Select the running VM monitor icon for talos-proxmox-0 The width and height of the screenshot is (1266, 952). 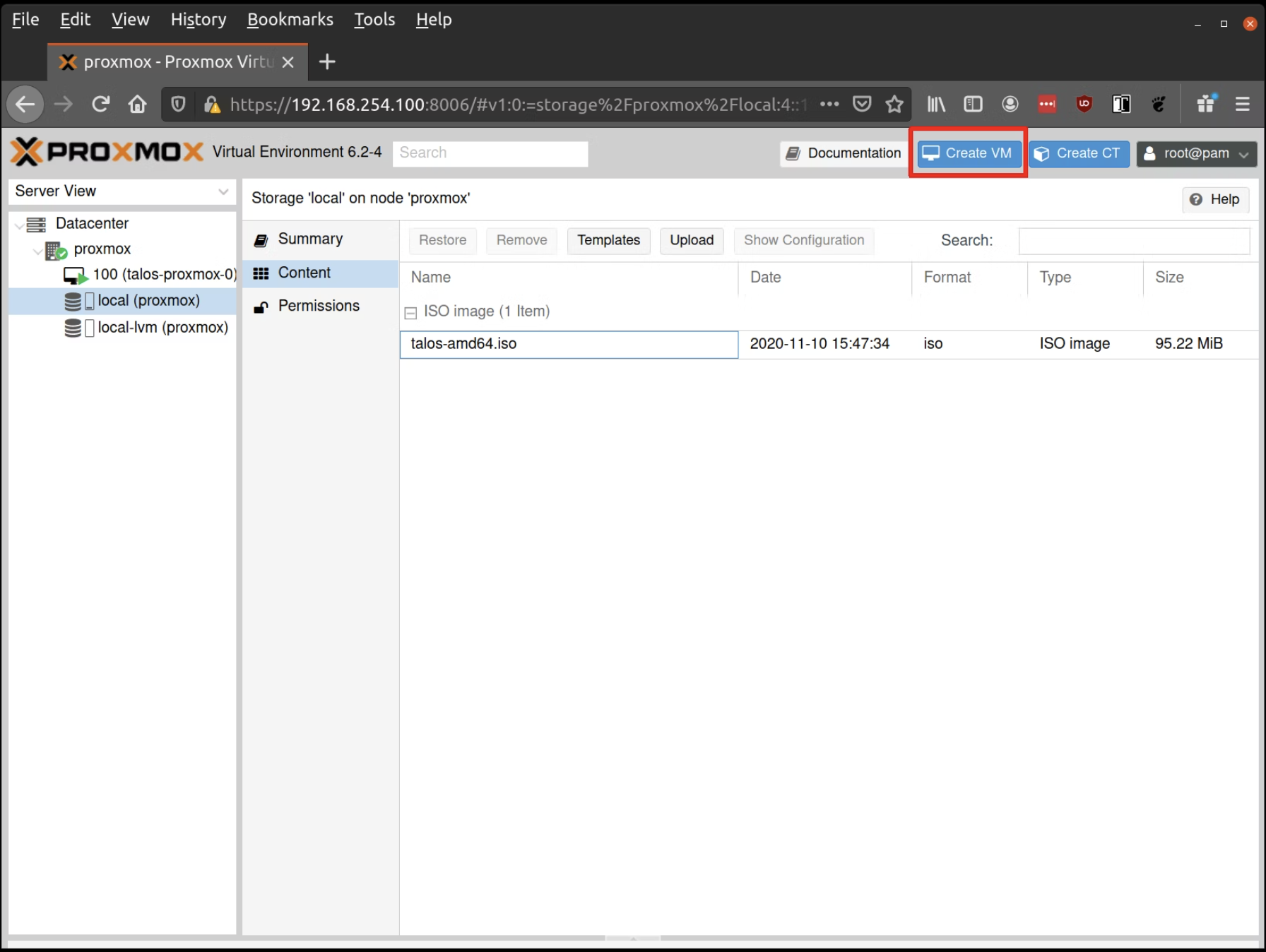tap(74, 274)
